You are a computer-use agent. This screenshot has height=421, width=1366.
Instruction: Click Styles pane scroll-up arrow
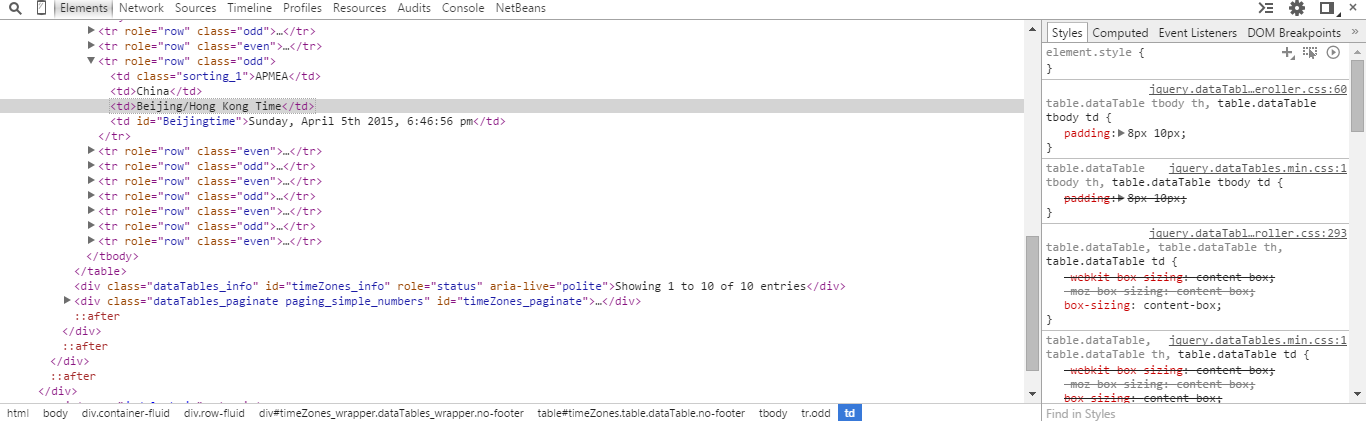[x=1358, y=52]
